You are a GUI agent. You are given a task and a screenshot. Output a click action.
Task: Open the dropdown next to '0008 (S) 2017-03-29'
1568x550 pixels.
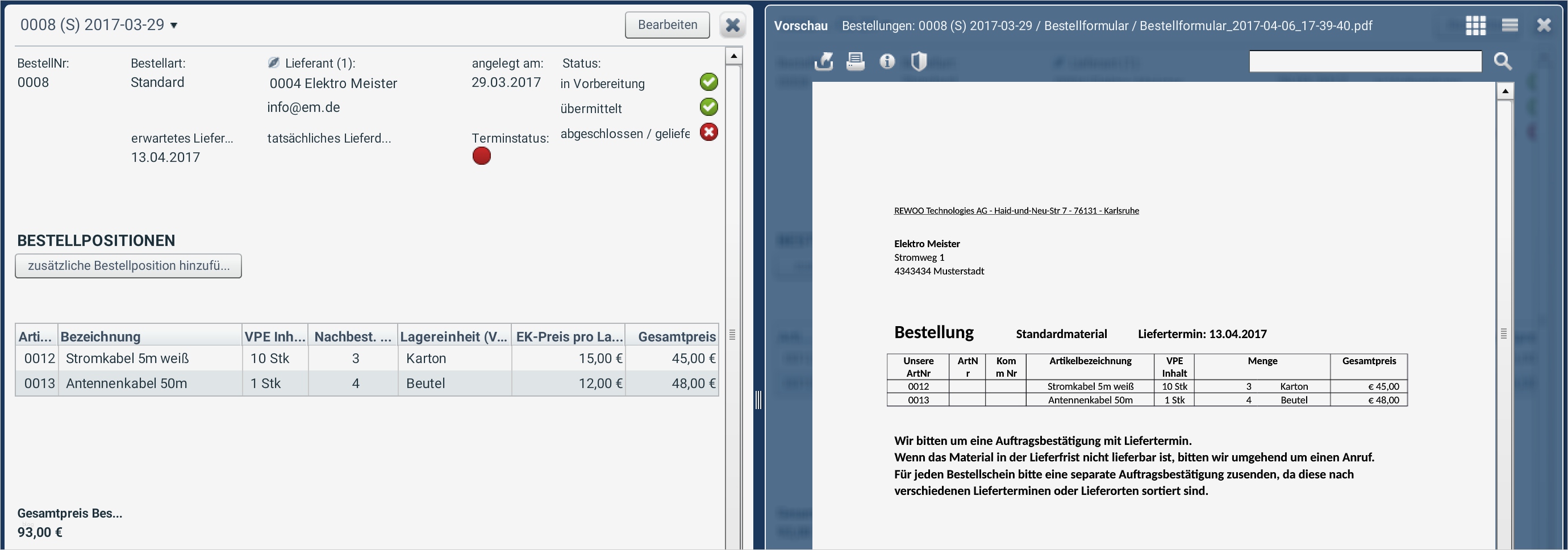175,26
